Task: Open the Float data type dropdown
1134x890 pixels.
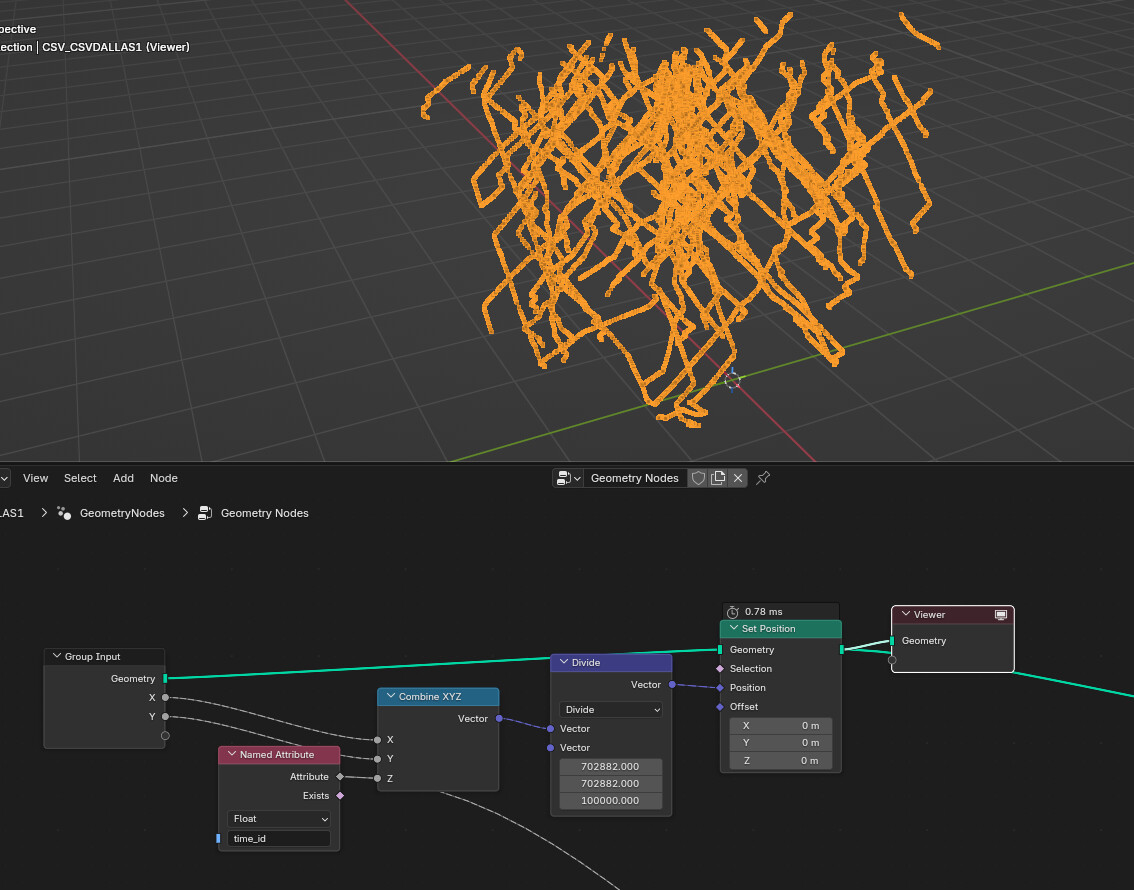Action: click(278, 818)
